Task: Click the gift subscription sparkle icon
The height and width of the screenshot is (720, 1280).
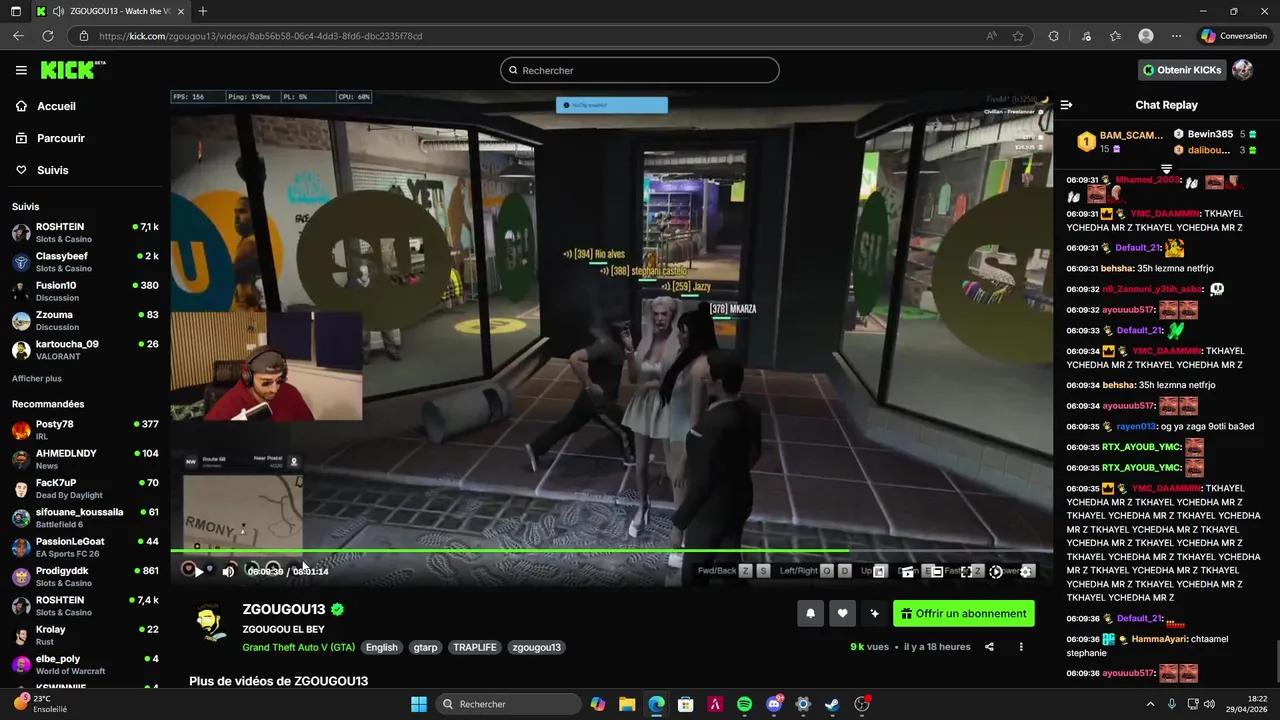Action: pos(874,614)
